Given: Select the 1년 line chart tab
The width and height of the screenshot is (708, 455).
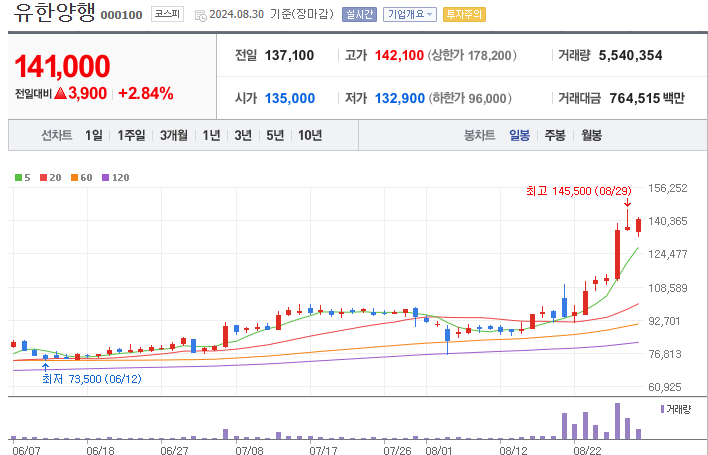Looking at the screenshot, I should coord(211,135).
